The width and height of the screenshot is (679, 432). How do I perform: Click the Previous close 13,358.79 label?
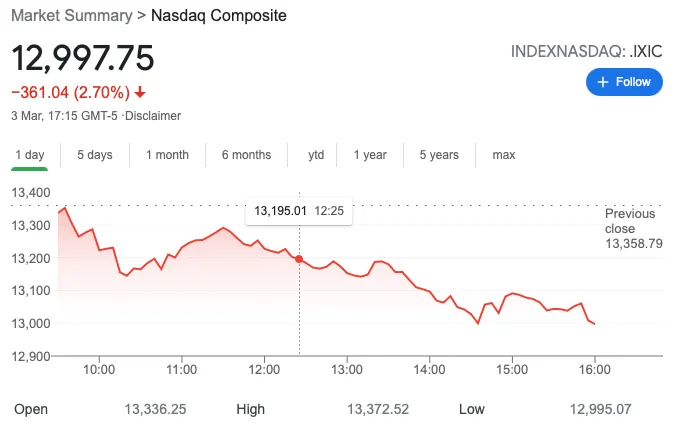pos(634,229)
